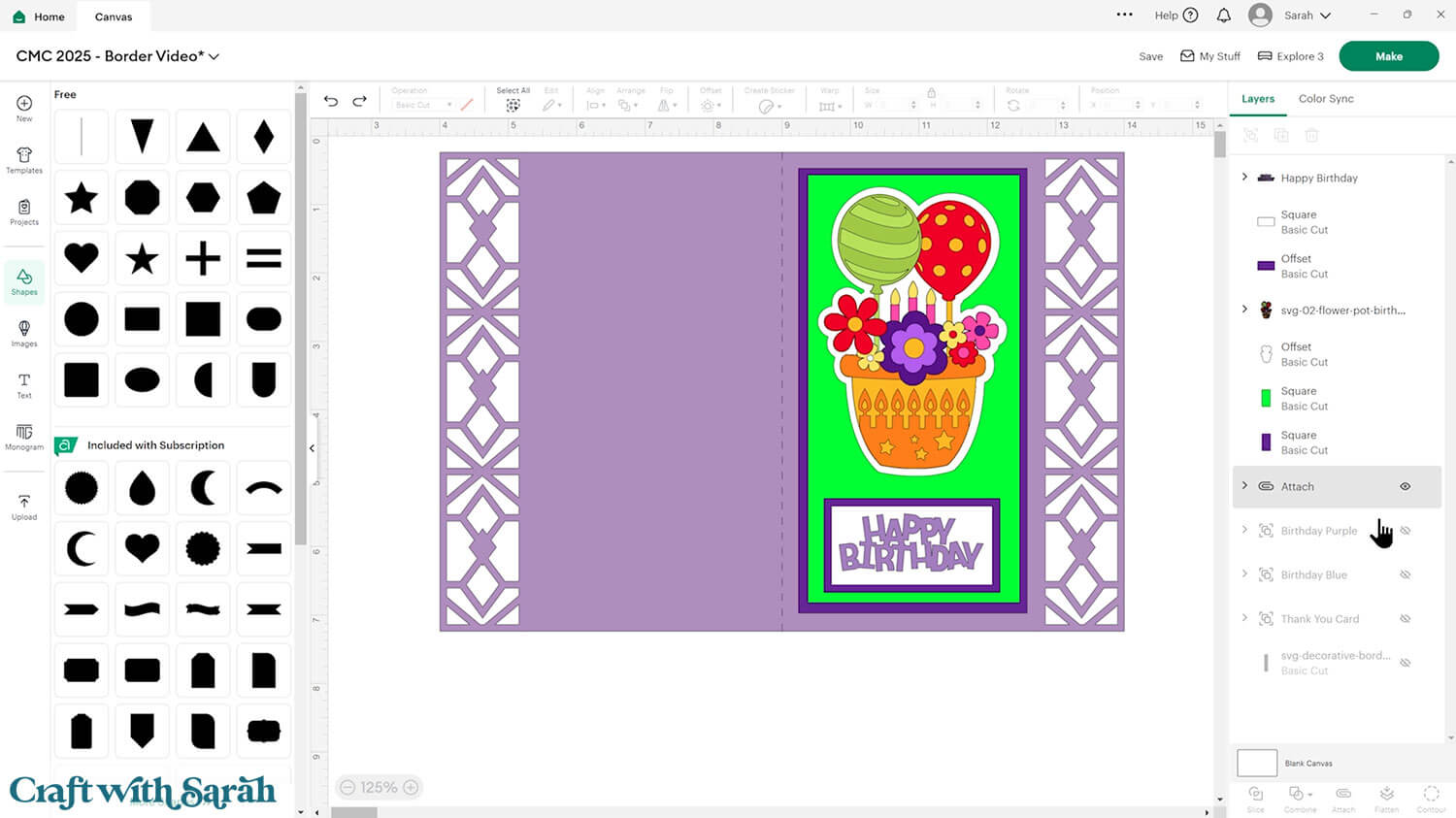Hide the Attach layer using eye icon
Viewport: 1456px width, 818px height.
pos(1405,486)
